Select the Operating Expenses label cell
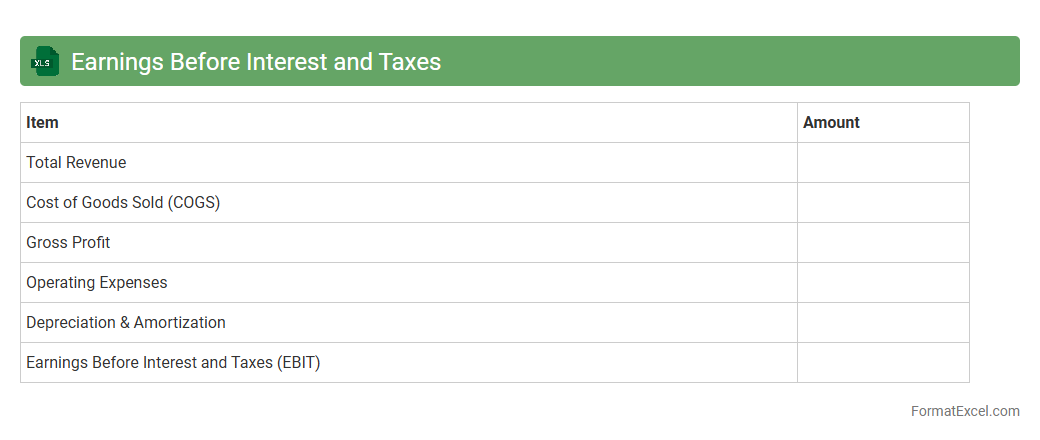The width and height of the screenshot is (1040, 440). 97,282
